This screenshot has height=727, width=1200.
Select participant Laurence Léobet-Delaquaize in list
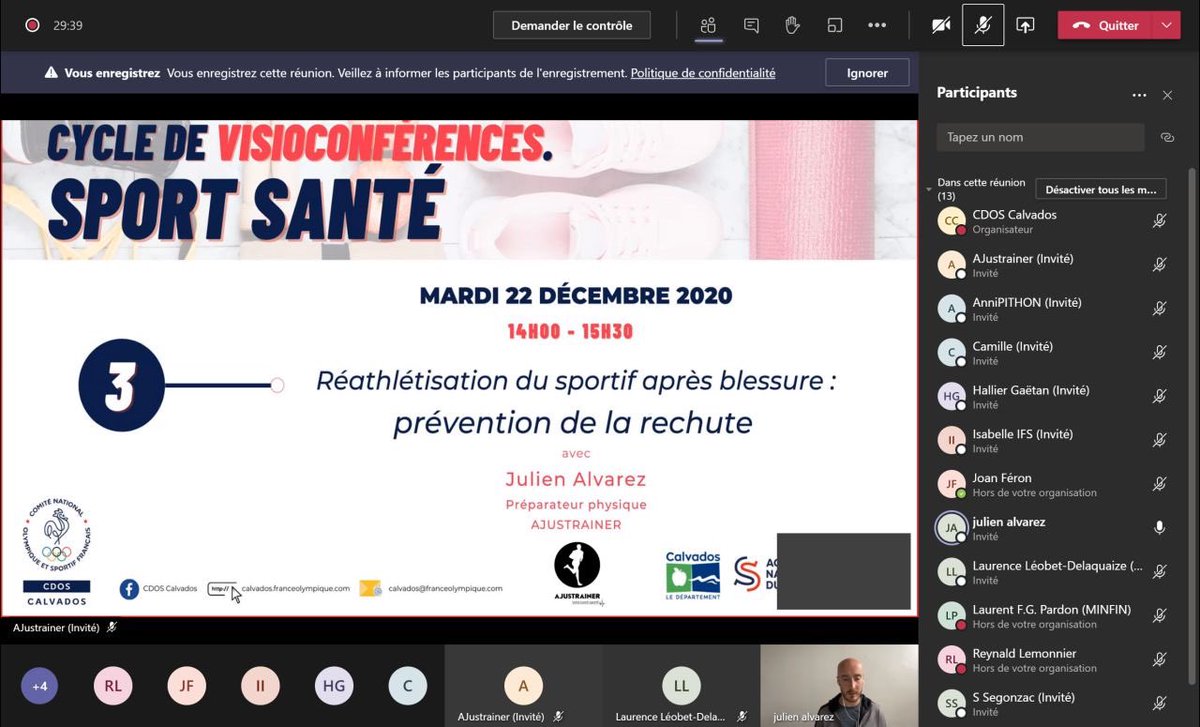[x=1055, y=573]
